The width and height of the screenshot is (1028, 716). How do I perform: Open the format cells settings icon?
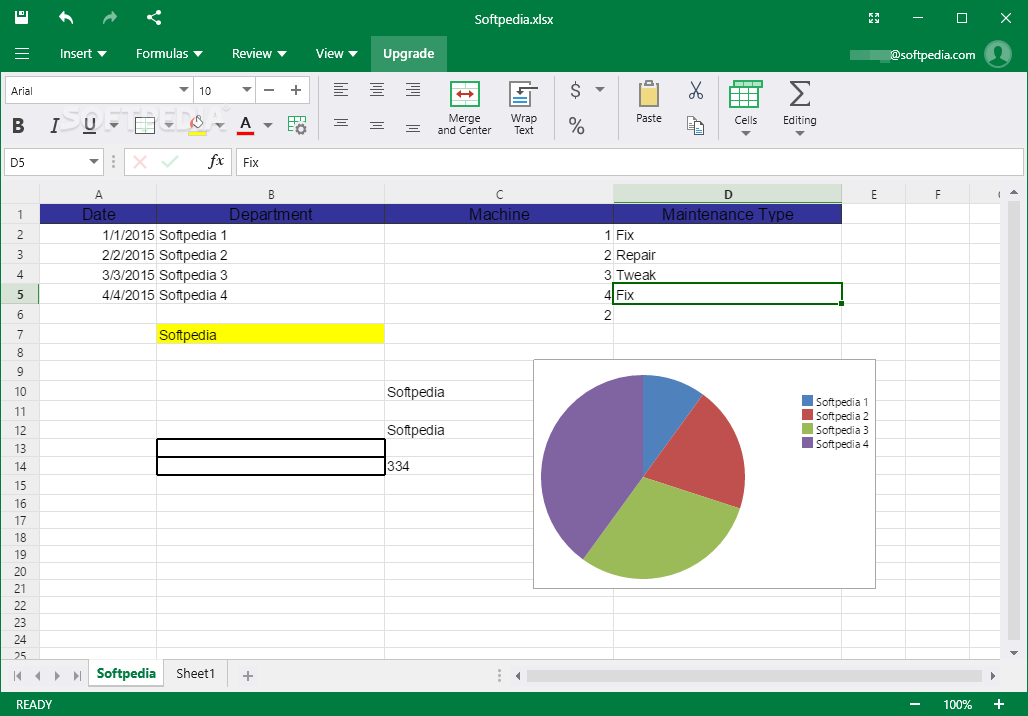click(297, 125)
